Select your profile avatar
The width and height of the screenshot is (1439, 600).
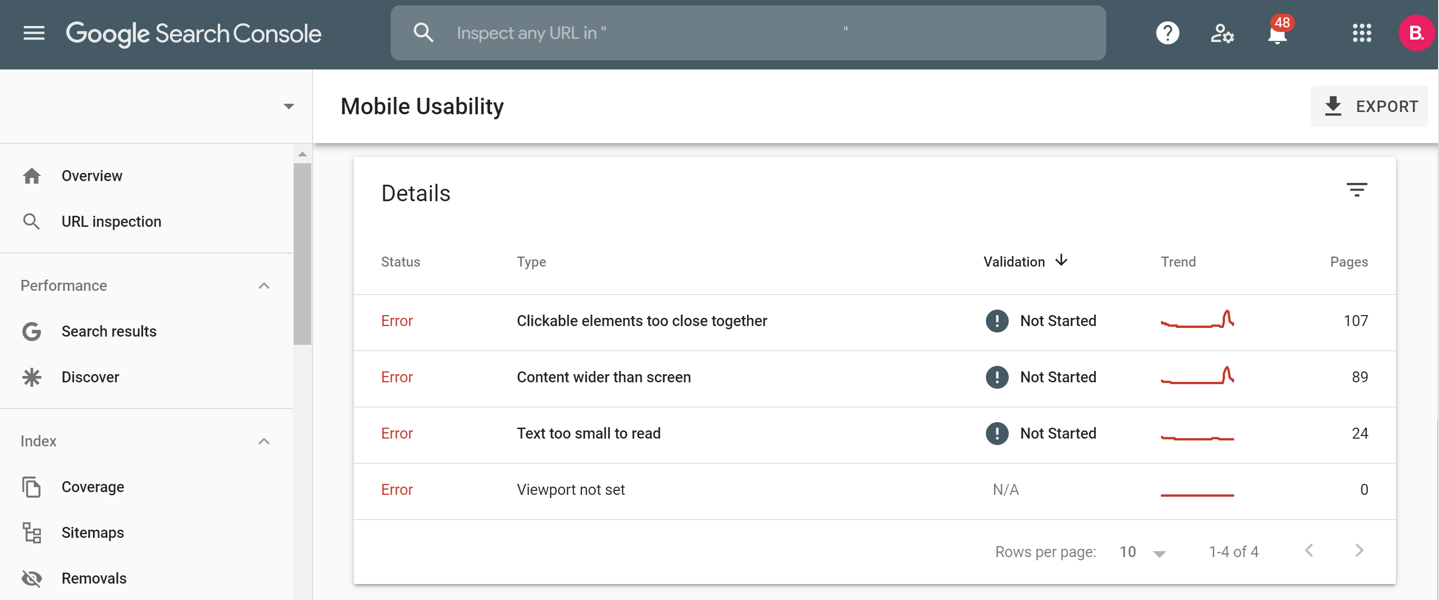(x=1416, y=31)
